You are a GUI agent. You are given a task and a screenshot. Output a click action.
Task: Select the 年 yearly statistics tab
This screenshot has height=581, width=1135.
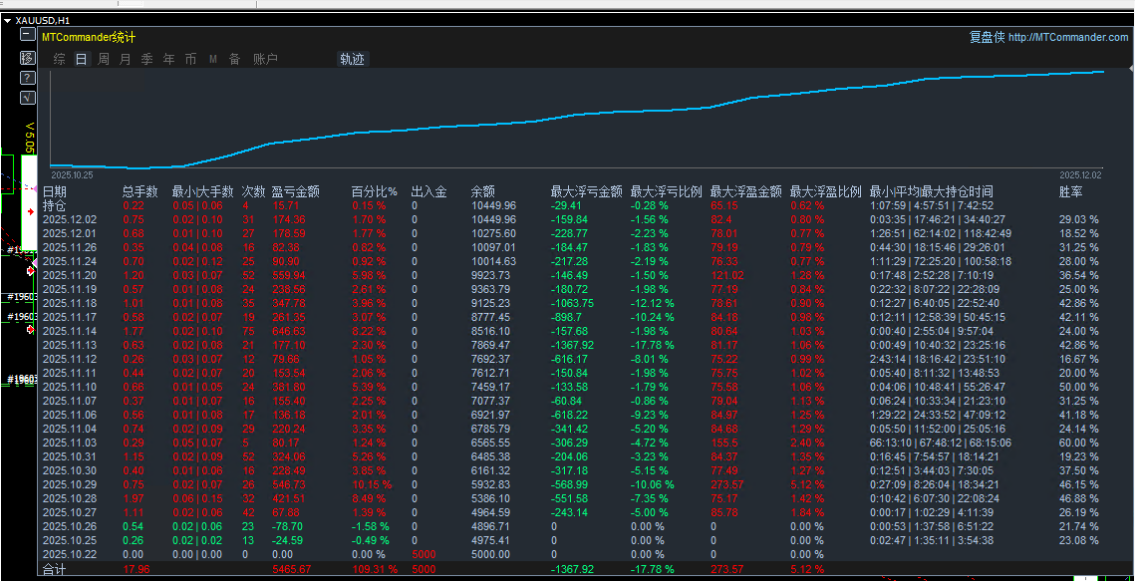[x=169, y=58]
